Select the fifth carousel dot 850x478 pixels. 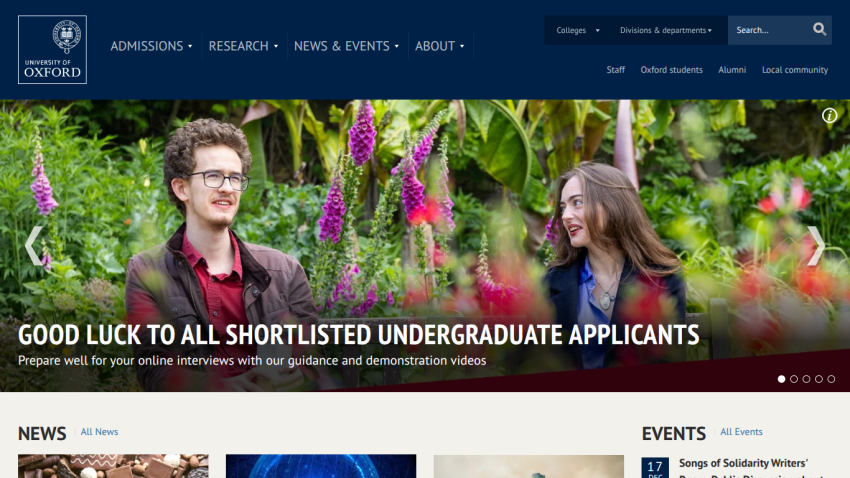(831, 379)
